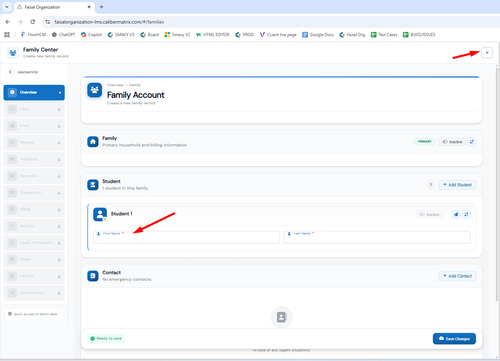Open the Notes navigation item
Viewport: 500px width, 361px height.
click(x=34, y=259)
